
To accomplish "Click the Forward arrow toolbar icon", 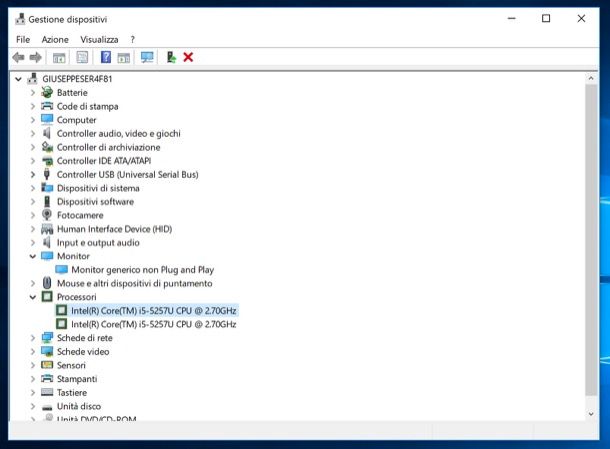I will pos(35,58).
